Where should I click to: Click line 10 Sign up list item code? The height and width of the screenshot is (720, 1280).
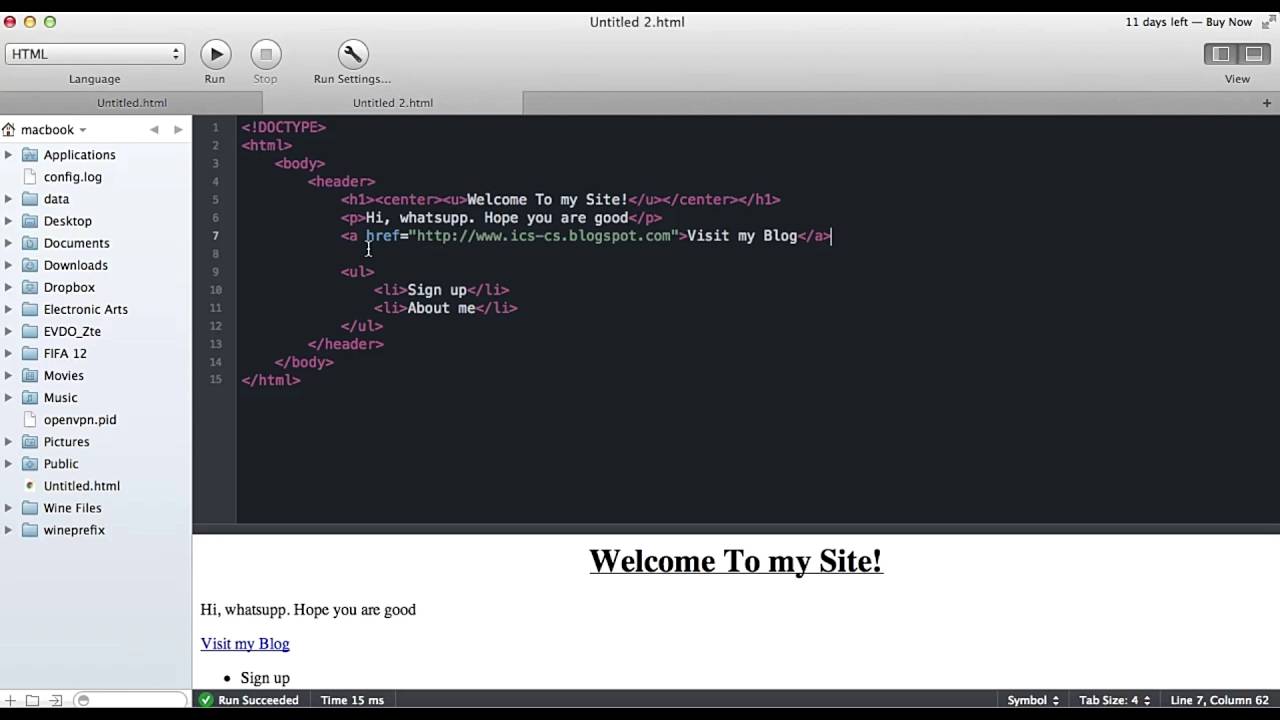442,290
